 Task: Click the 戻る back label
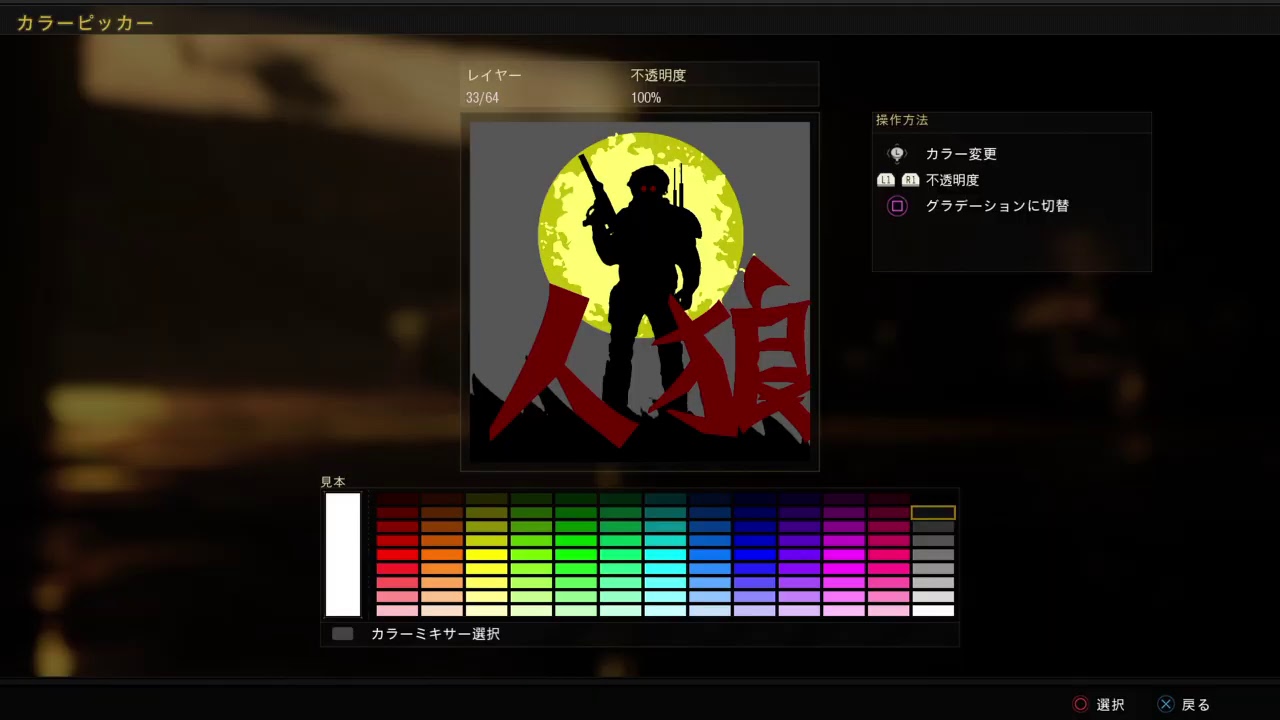pyautogui.click(x=1195, y=705)
